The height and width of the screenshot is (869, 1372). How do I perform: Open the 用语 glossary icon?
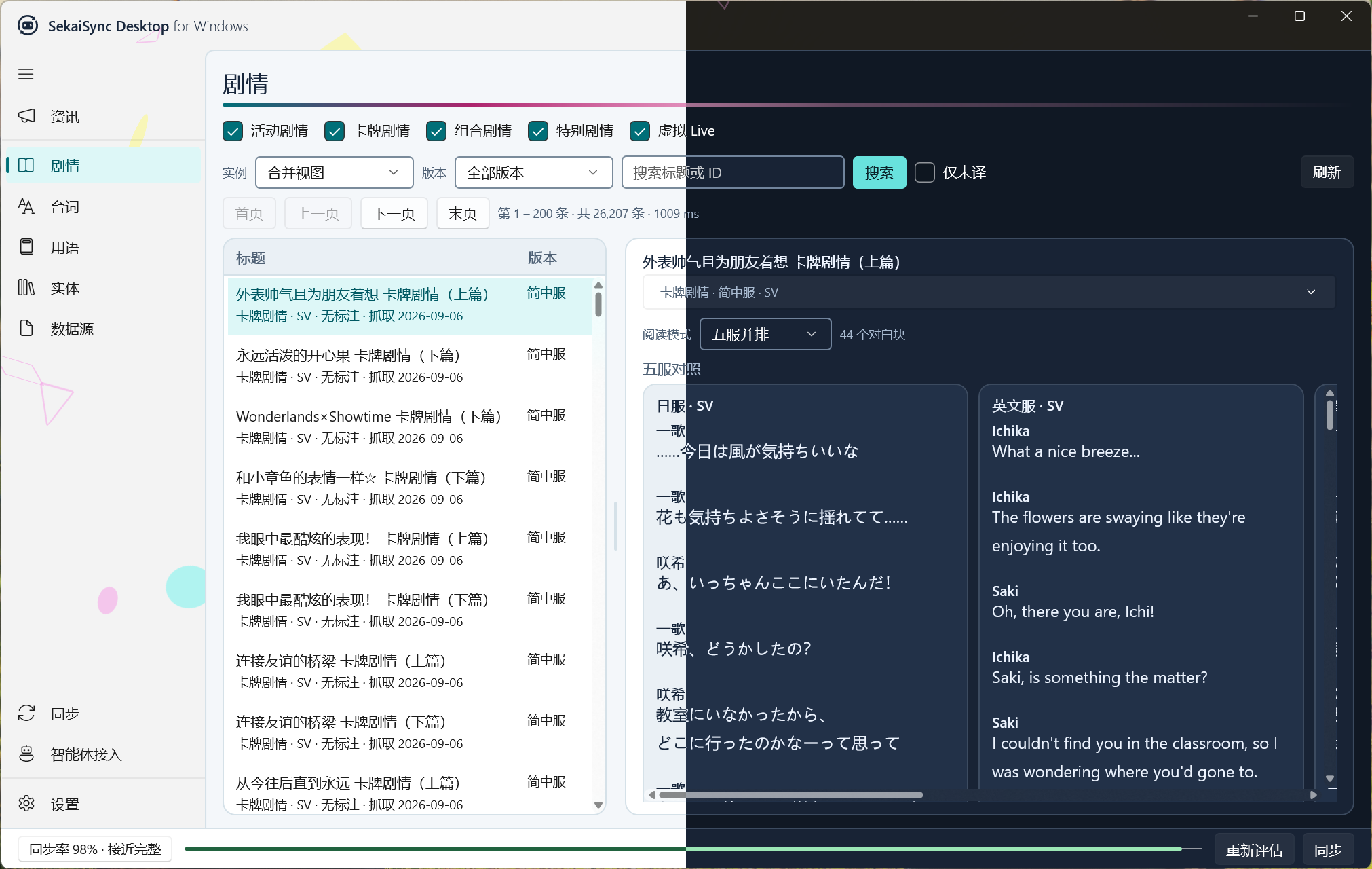[26, 246]
